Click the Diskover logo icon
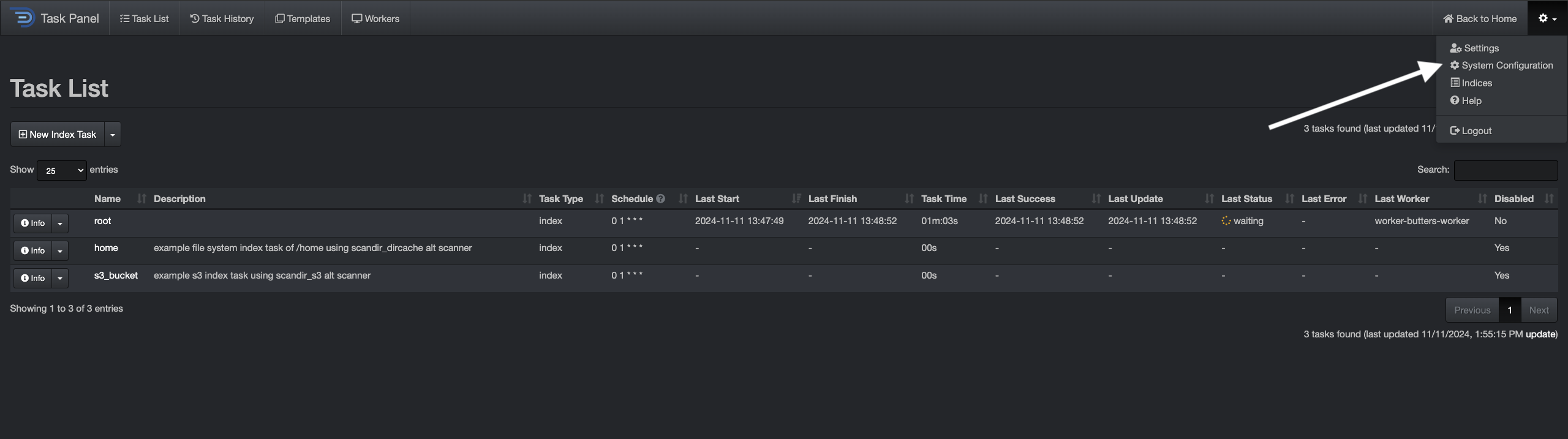The height and width of the screenshot is (439, 1568). [x=22, y=18]
